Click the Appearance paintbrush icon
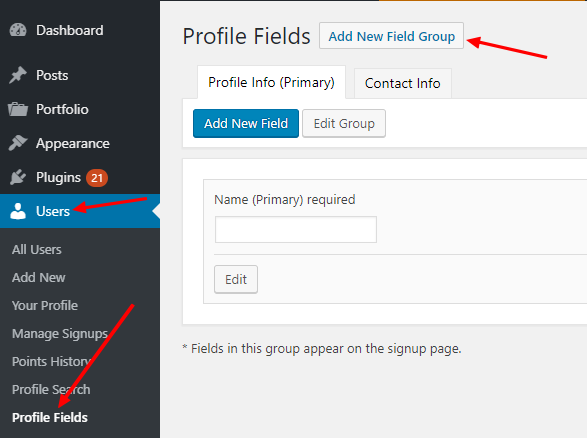This screenshot has height=438, width=587. pos(18,143)
